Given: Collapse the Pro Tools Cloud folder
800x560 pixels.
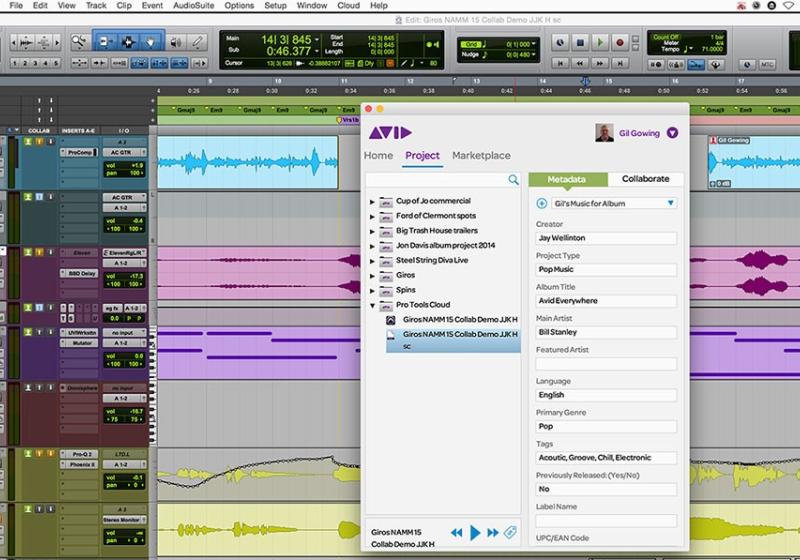Looking at the screenshot, I should [x=373, y=305].
